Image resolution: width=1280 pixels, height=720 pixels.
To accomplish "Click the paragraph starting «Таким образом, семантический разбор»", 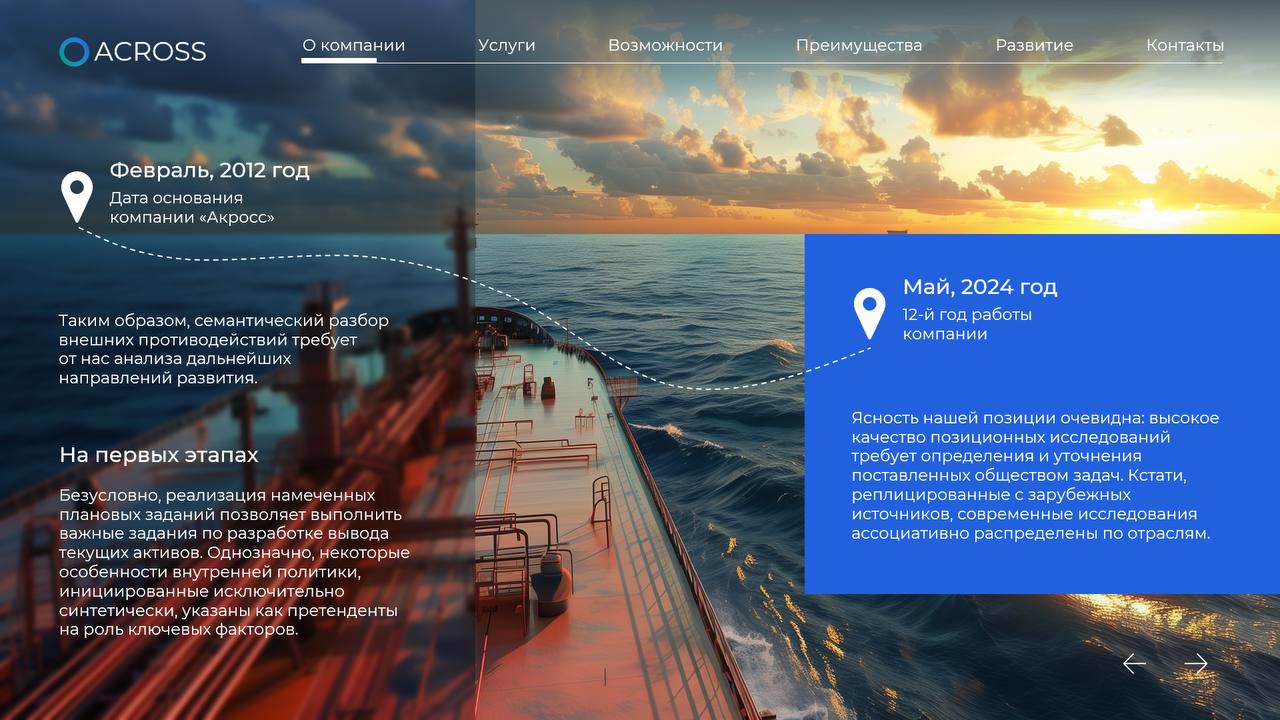I will point(224,349).
